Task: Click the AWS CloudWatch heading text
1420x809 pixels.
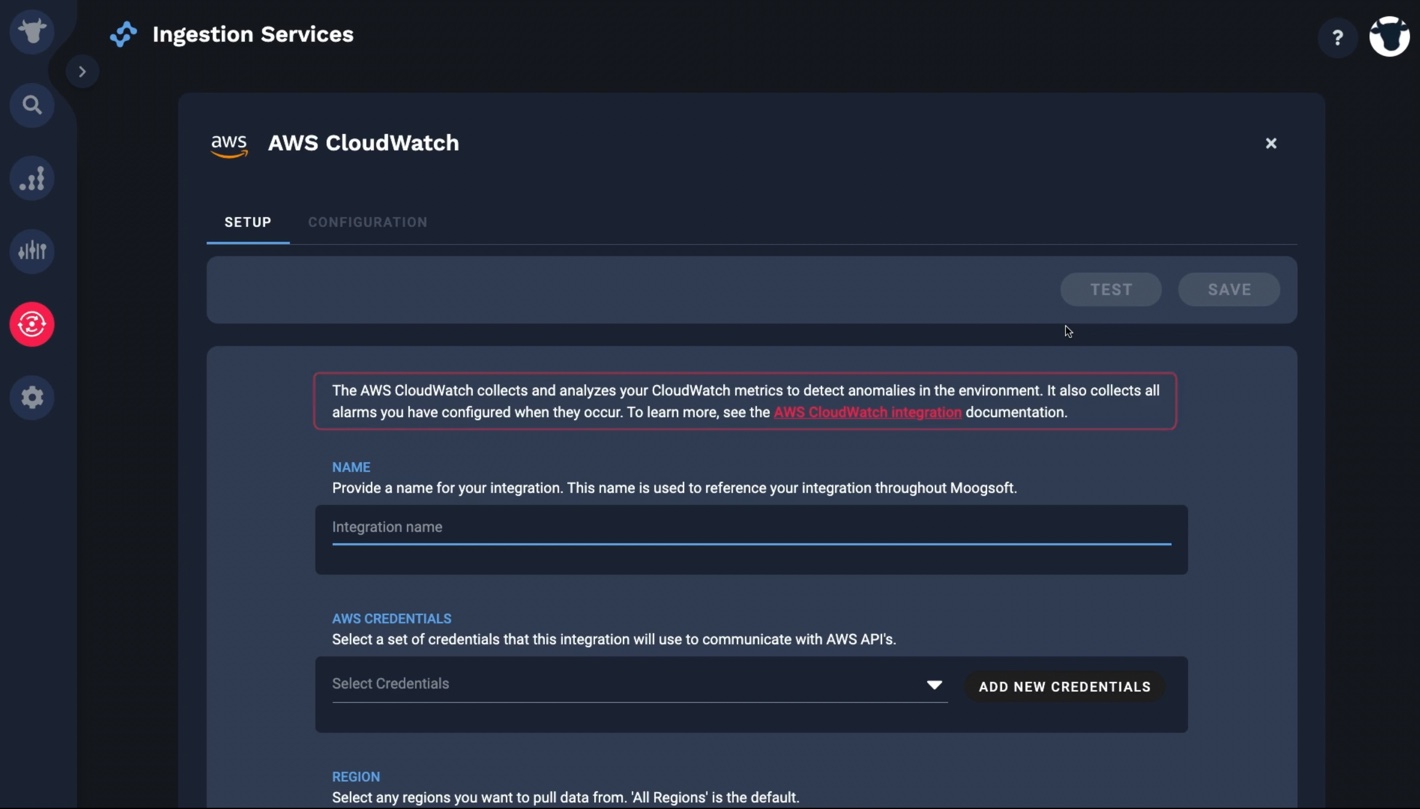Action: coord(364,143)
